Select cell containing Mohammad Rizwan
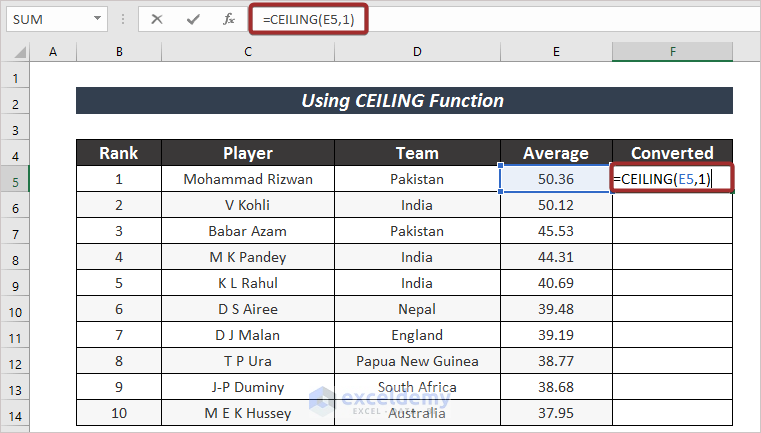Viewport: 761px width, 433px height. 246,179
